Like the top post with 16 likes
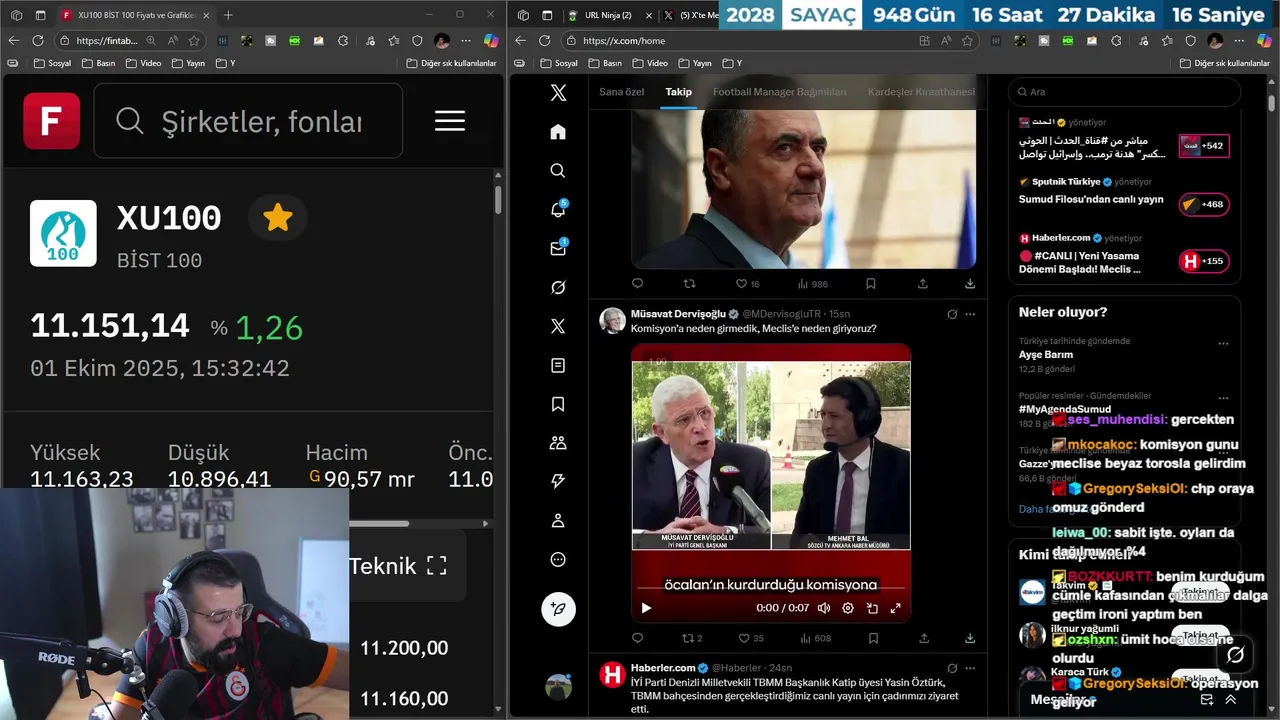This screenshot has height=720, width=1280. (743, 284)
